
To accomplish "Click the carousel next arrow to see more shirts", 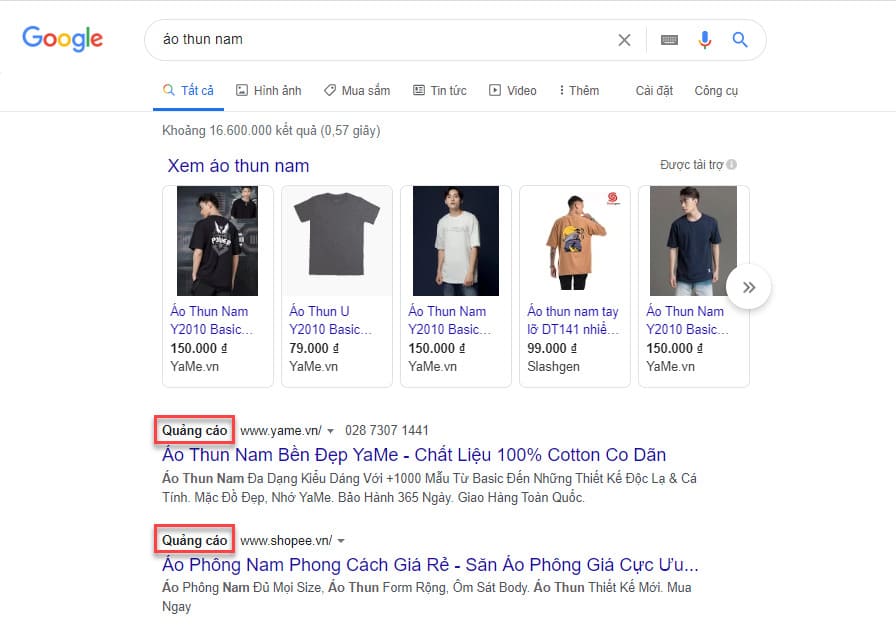I will [749, 286].
